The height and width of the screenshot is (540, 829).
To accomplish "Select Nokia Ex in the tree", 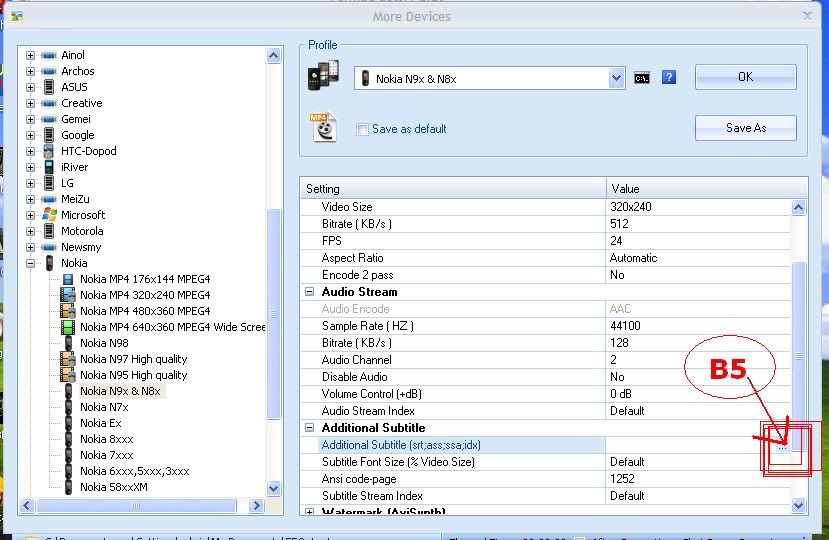I will coord(100,423).
